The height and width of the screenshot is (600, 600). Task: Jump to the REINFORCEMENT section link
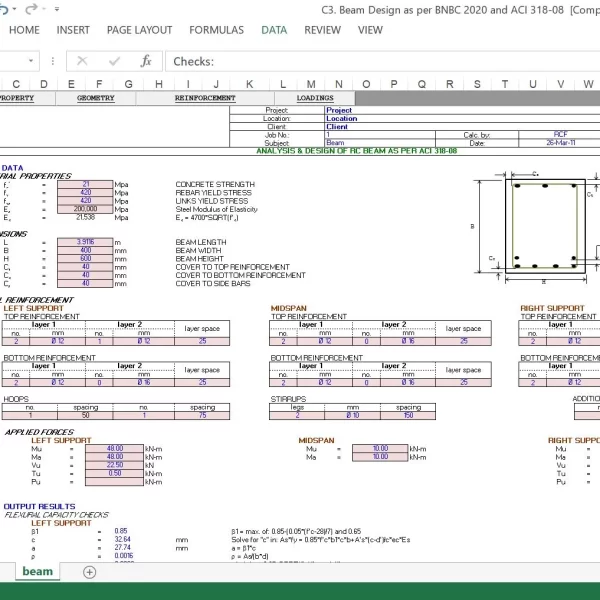point(205,98)
